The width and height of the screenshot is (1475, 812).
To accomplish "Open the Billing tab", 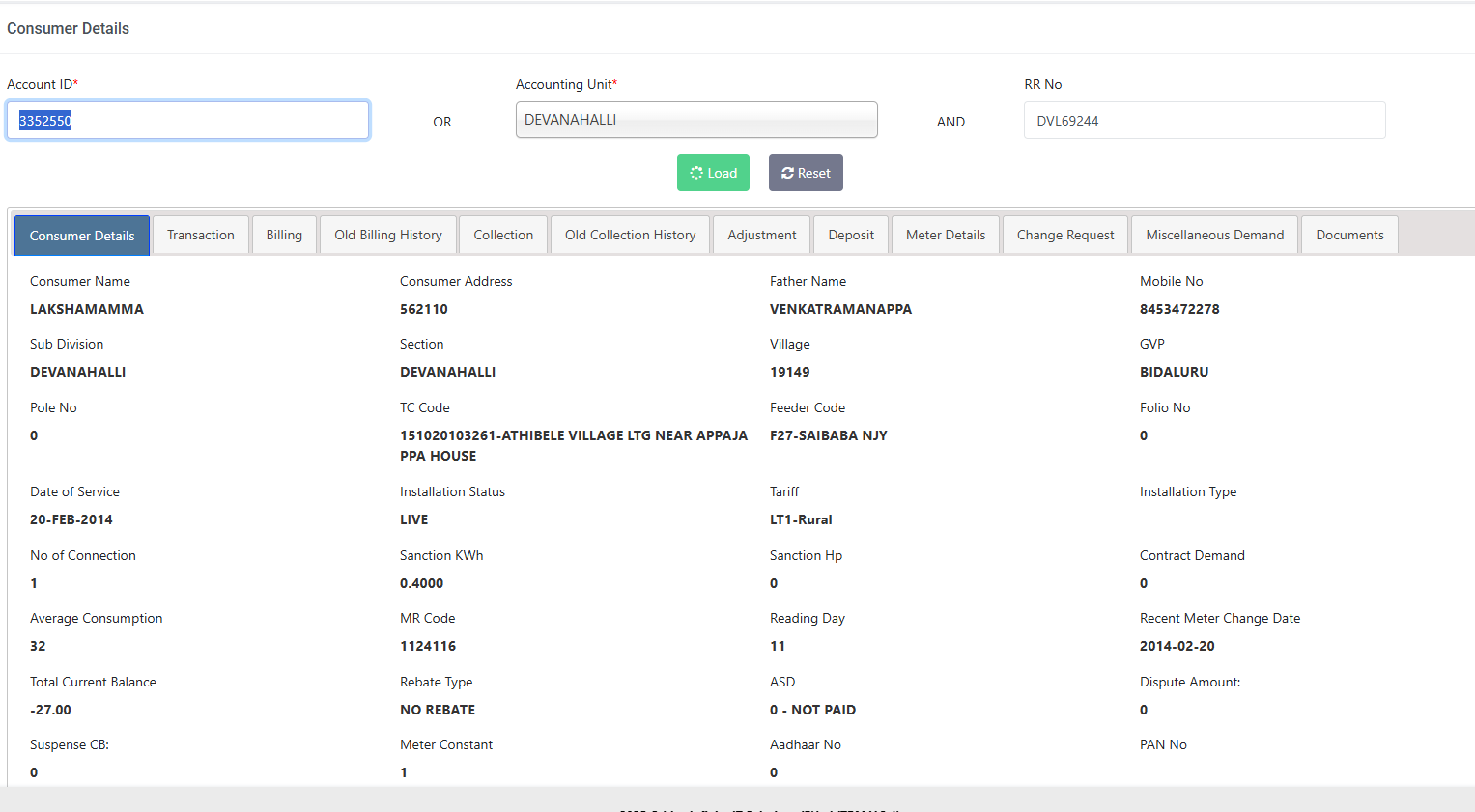I will pyautogui.click(x=284, y=235).
